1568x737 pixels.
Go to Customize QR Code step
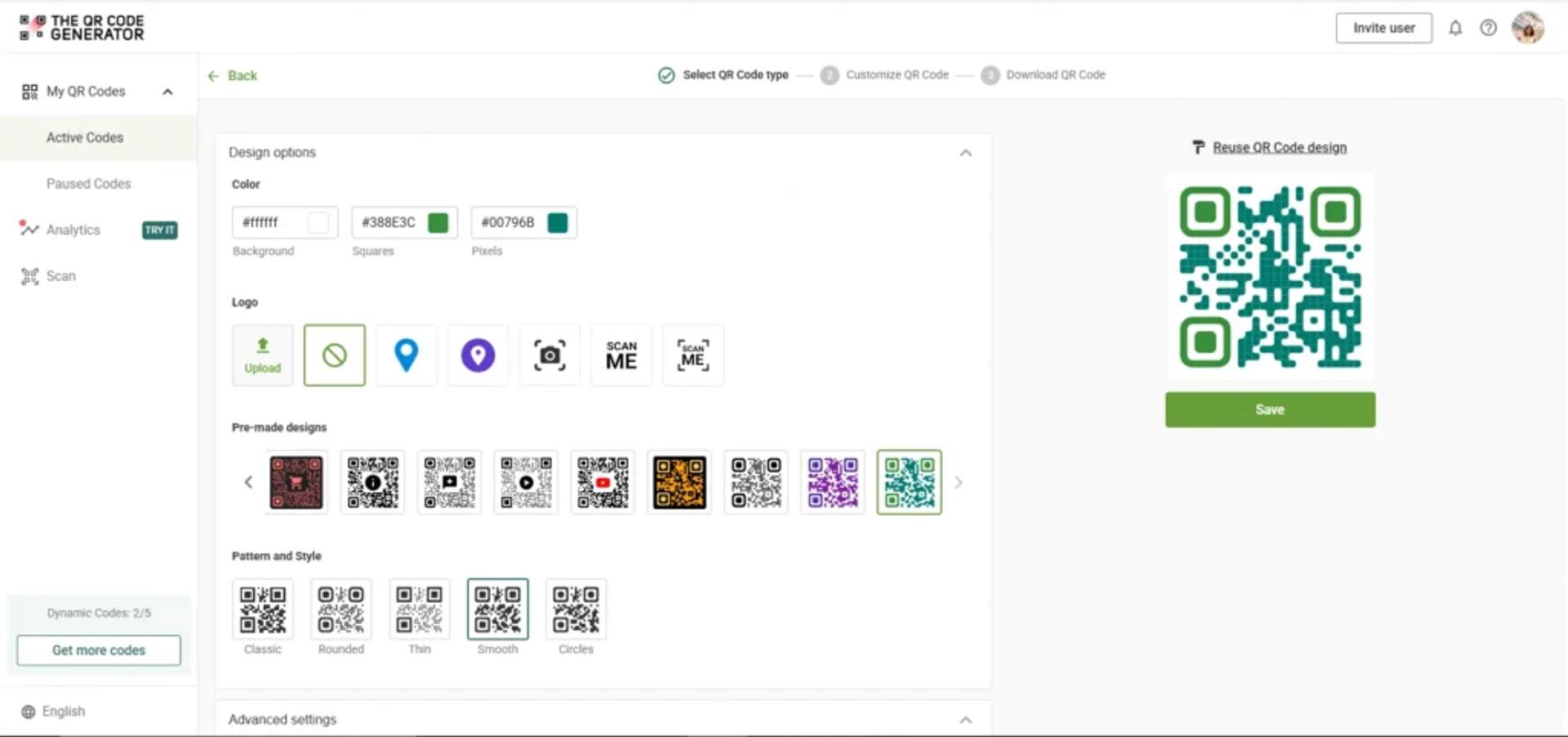tap(884, 75)
